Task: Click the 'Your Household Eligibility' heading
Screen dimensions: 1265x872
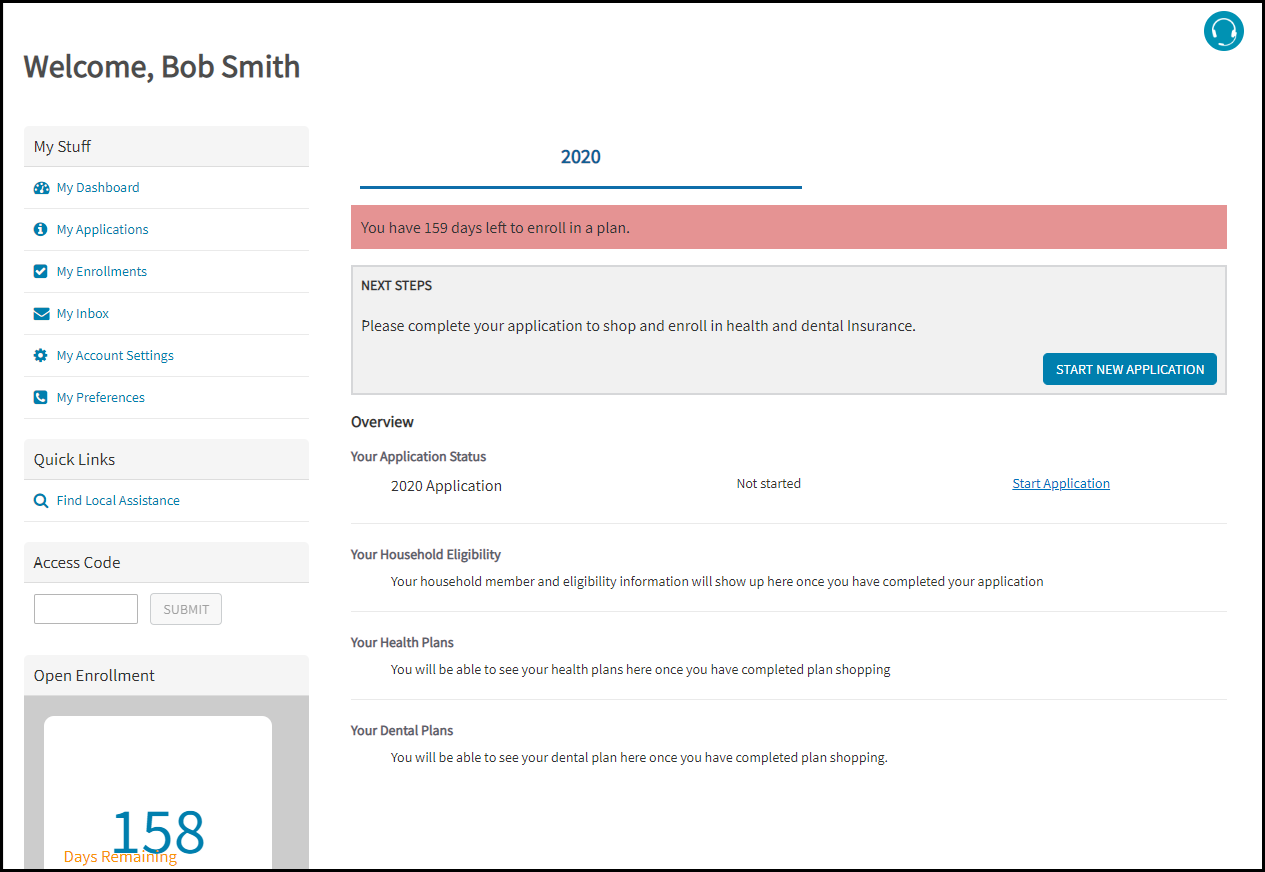Action: pyautogui.click(x=426, y=554)
